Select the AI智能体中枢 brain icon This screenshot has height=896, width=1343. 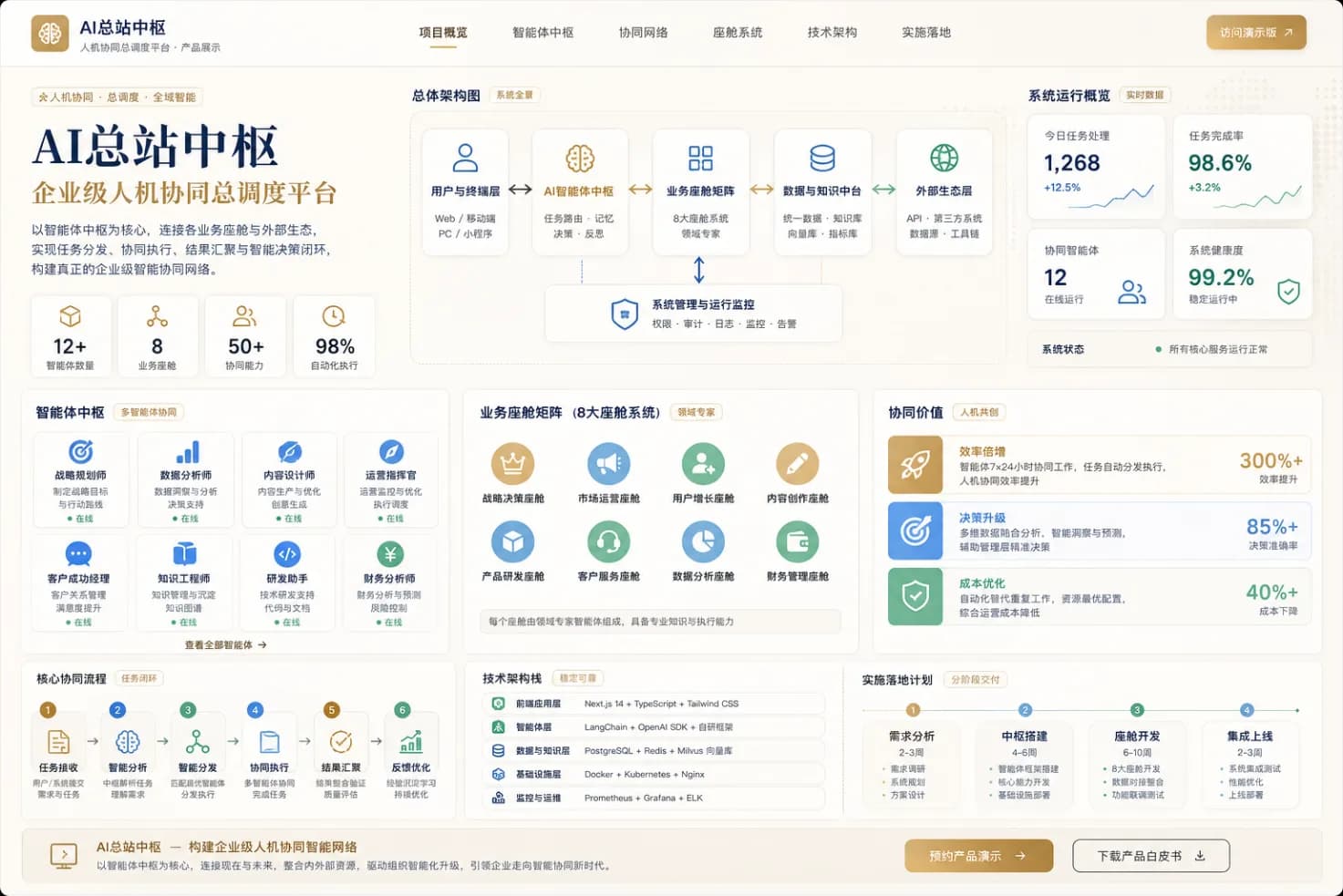pos(580,158)
